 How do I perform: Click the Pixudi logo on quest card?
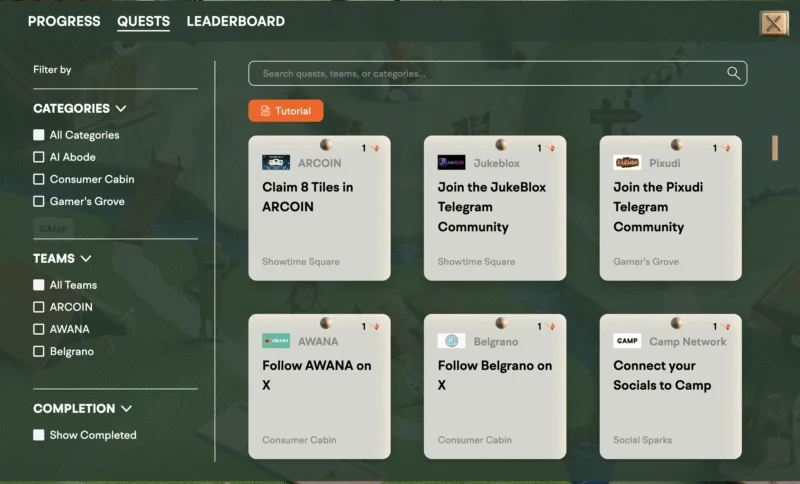click(627, 163)
